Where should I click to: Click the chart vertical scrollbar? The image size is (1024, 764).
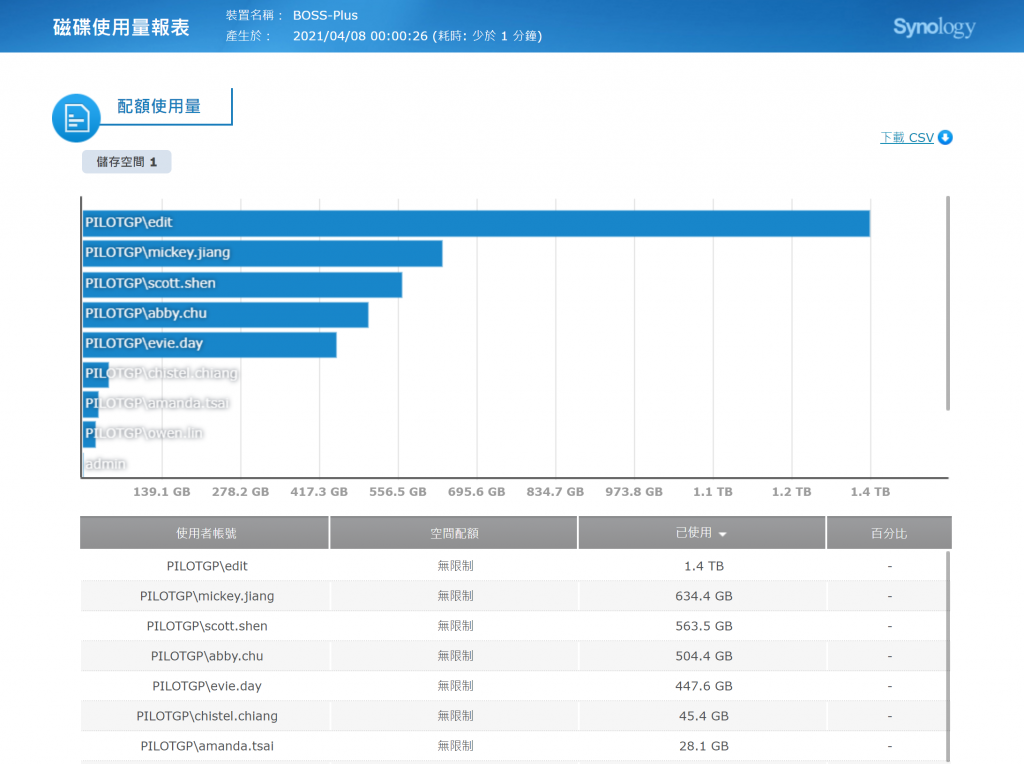pos(948,304)
